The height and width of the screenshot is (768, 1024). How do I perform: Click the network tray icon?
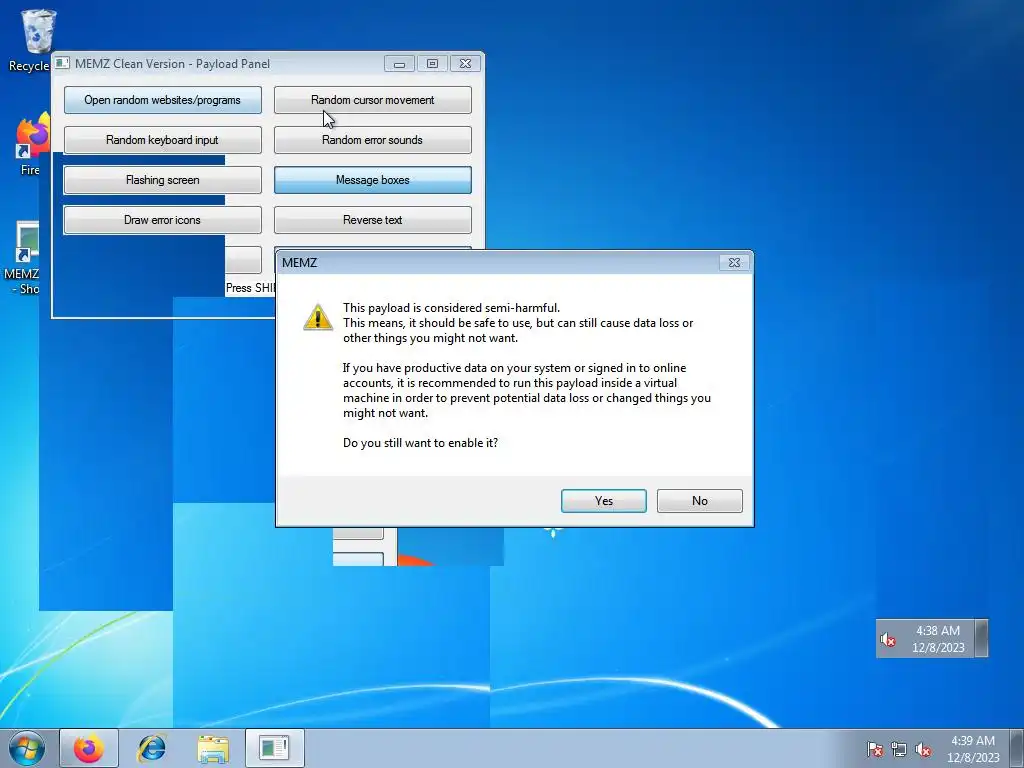click(899, 749)
